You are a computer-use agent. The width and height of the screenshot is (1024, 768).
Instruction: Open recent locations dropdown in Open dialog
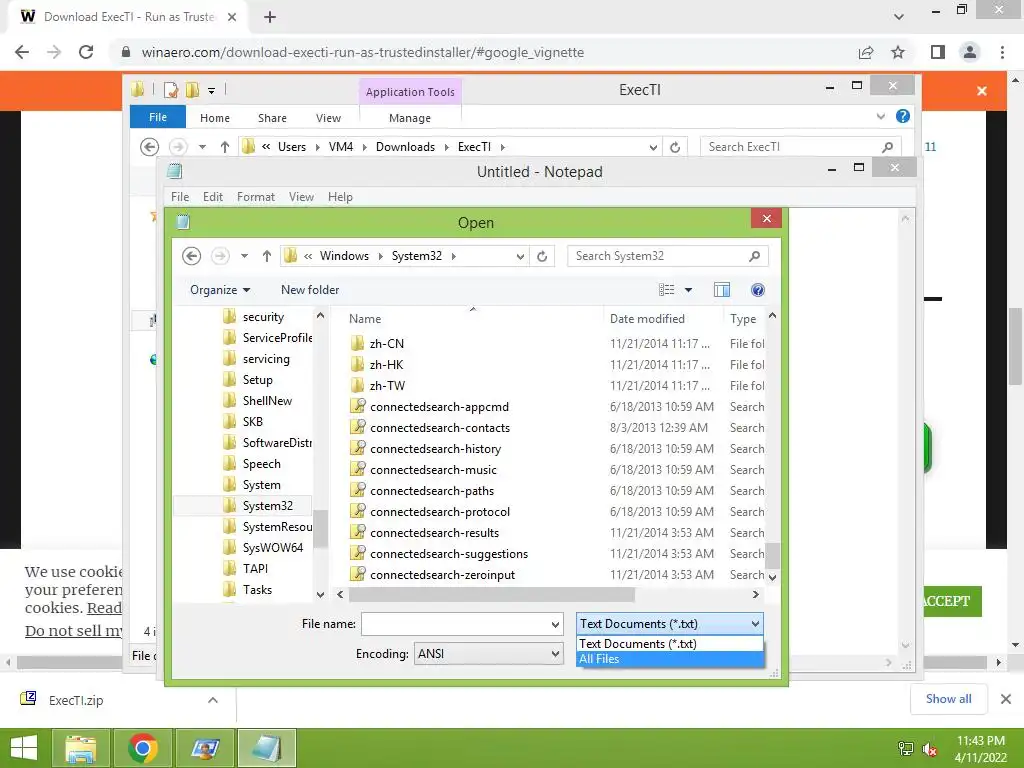click(244, 256)
